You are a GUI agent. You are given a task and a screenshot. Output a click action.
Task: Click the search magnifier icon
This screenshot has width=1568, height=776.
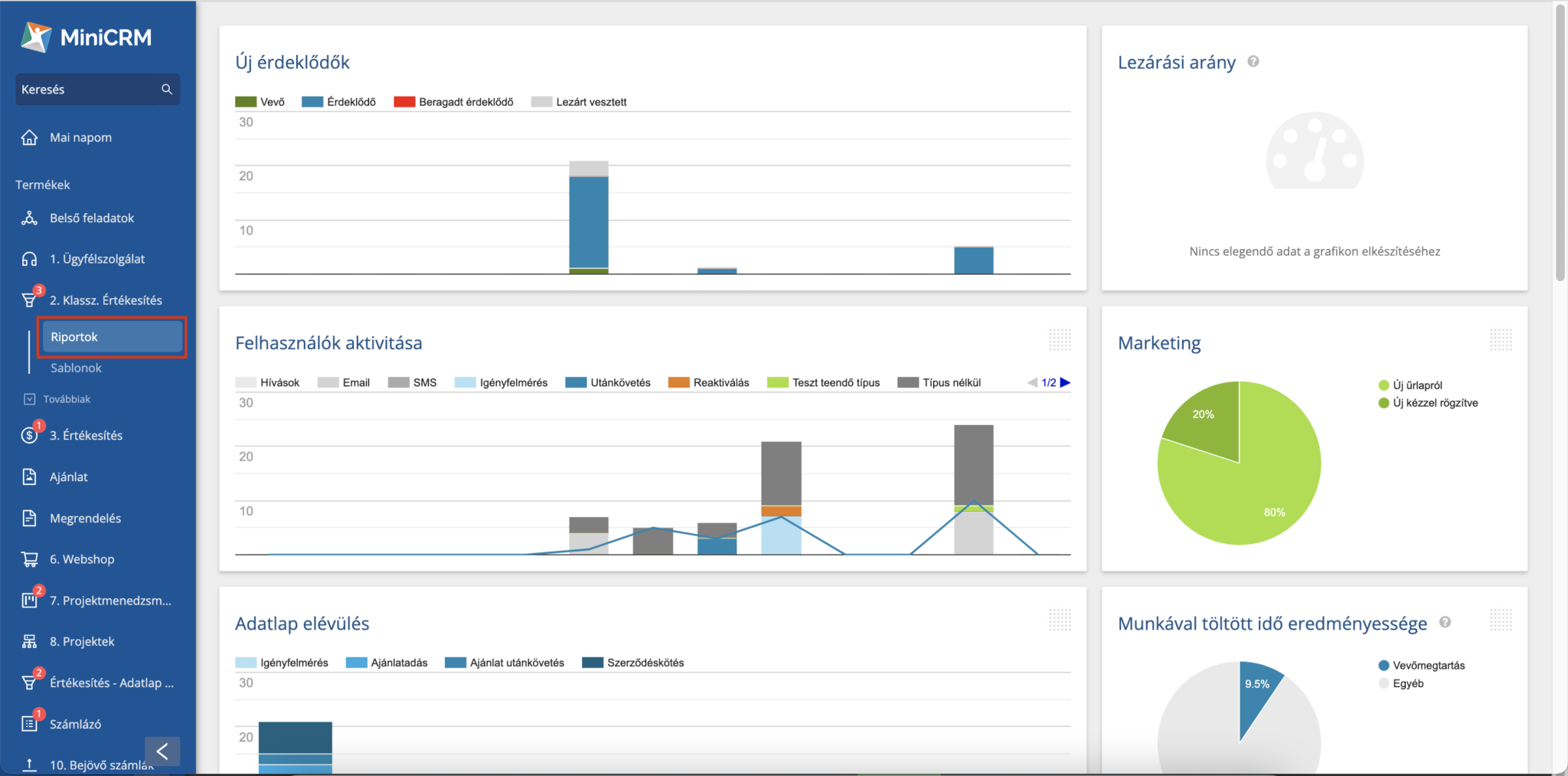pos(166,90)
